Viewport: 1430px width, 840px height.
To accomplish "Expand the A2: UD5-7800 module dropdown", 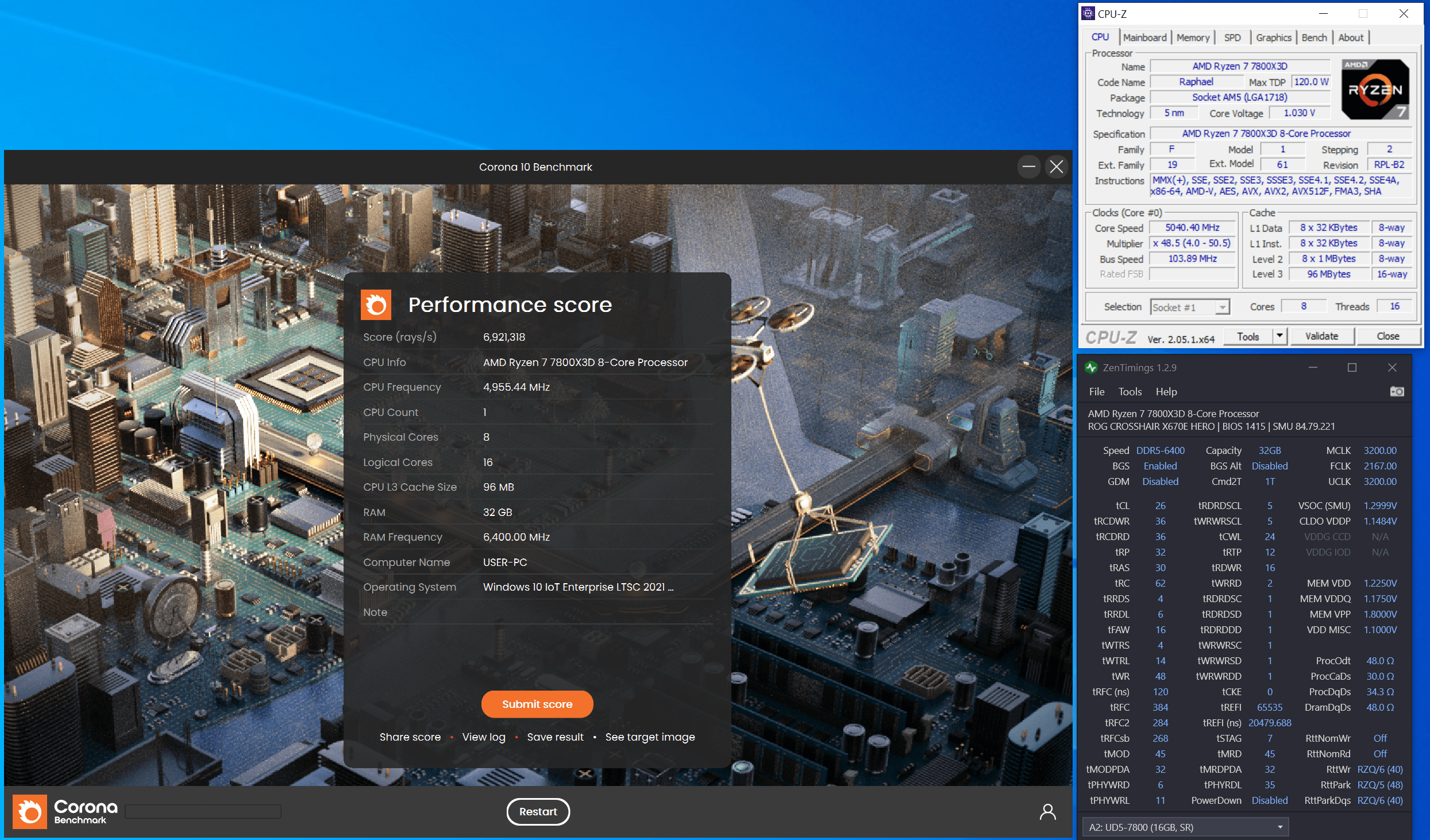I will 1185,827.
